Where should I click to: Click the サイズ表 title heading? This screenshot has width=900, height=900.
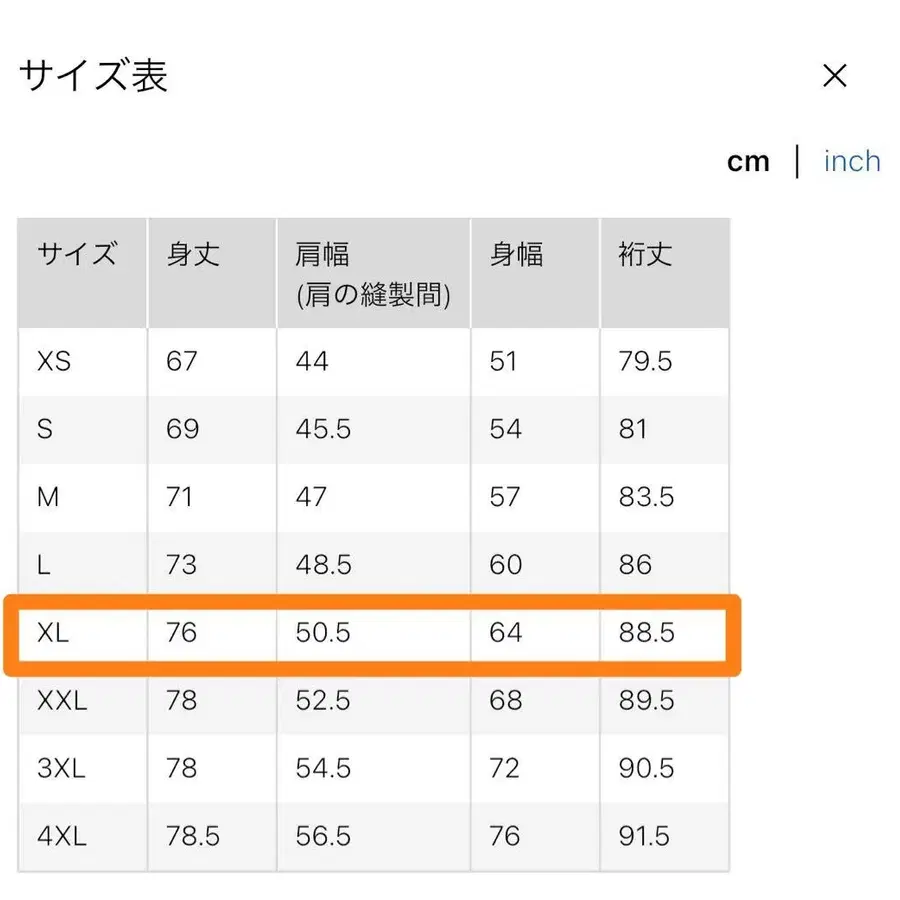[92, 75]
